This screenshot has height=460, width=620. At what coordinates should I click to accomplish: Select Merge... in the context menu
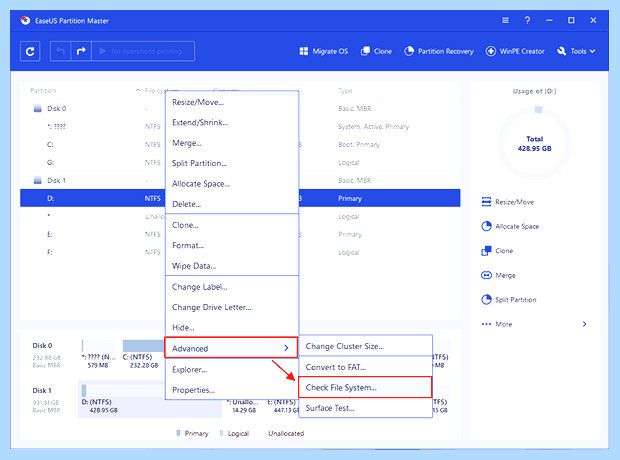point(232,143)
